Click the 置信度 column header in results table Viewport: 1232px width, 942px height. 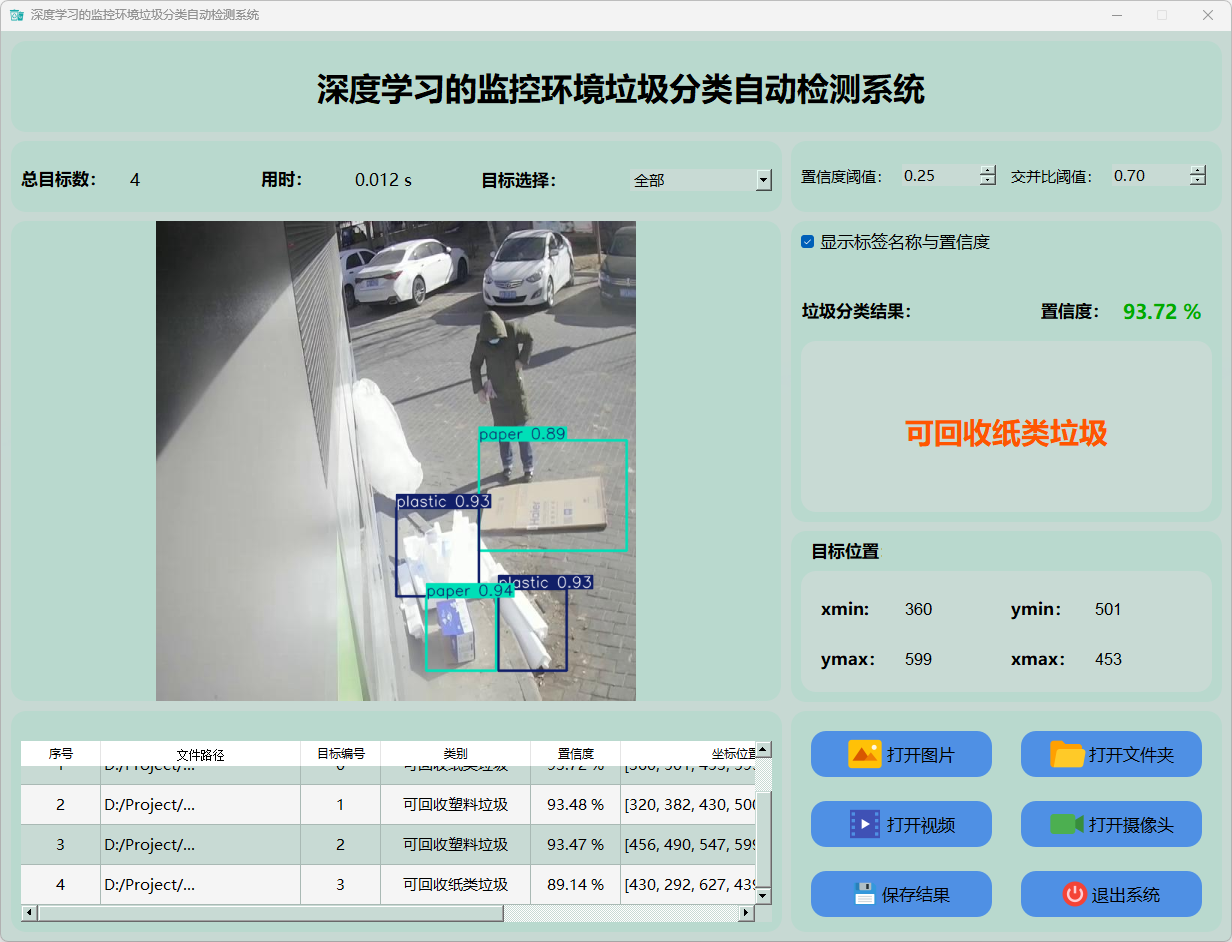(x=575, y=754)
